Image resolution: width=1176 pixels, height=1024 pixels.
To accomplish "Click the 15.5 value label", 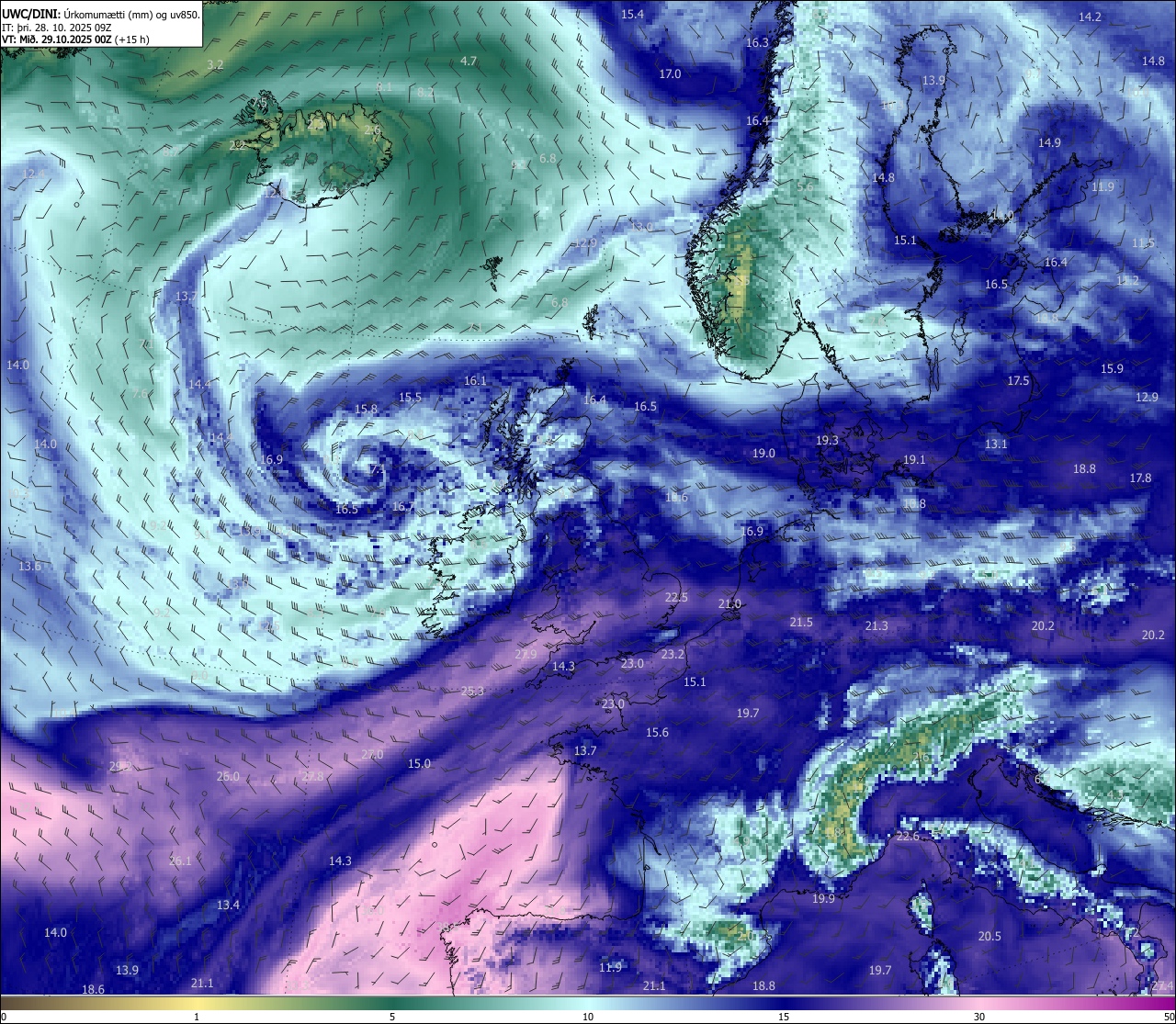I will tap(410, 397).
